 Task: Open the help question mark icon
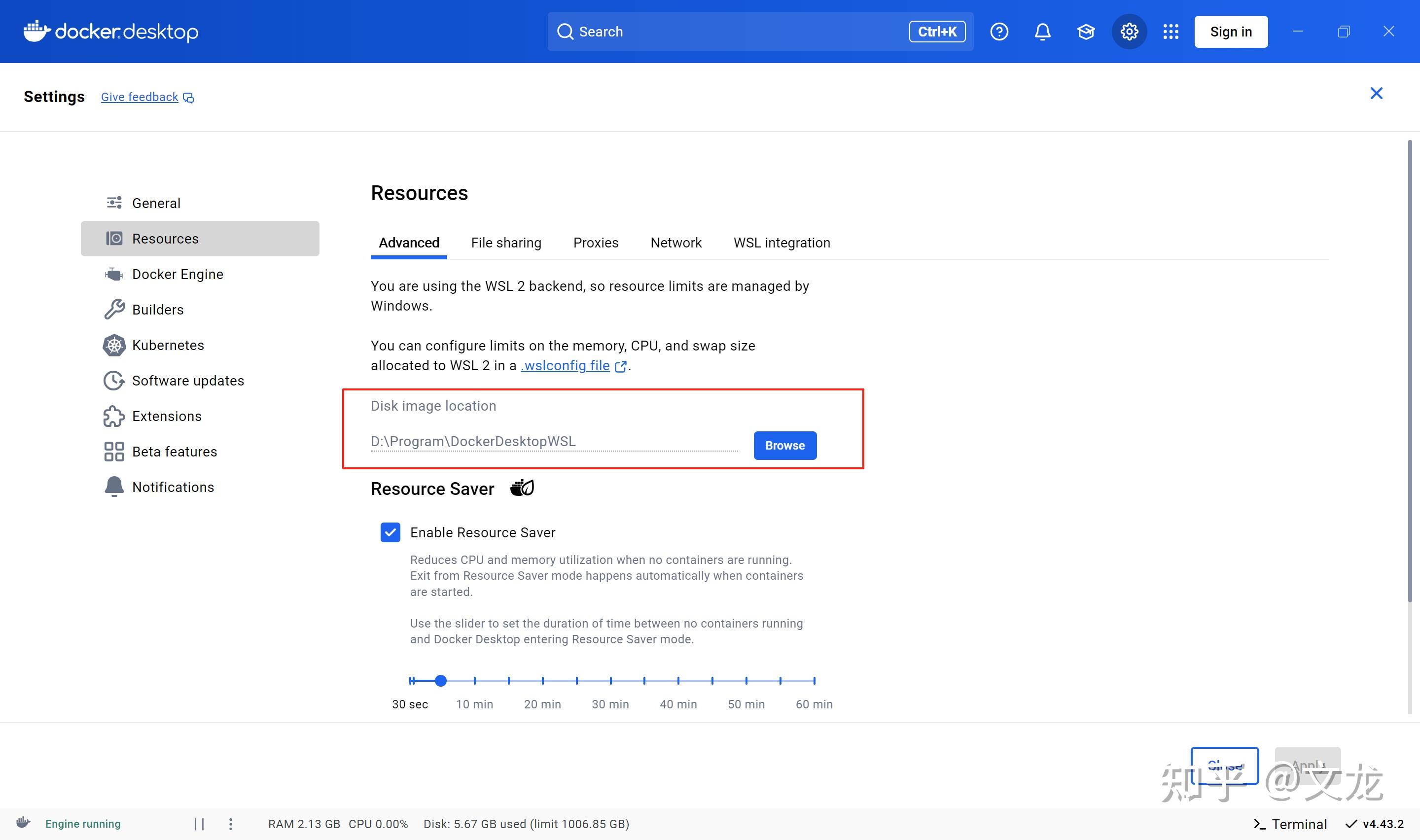[999, 32]
